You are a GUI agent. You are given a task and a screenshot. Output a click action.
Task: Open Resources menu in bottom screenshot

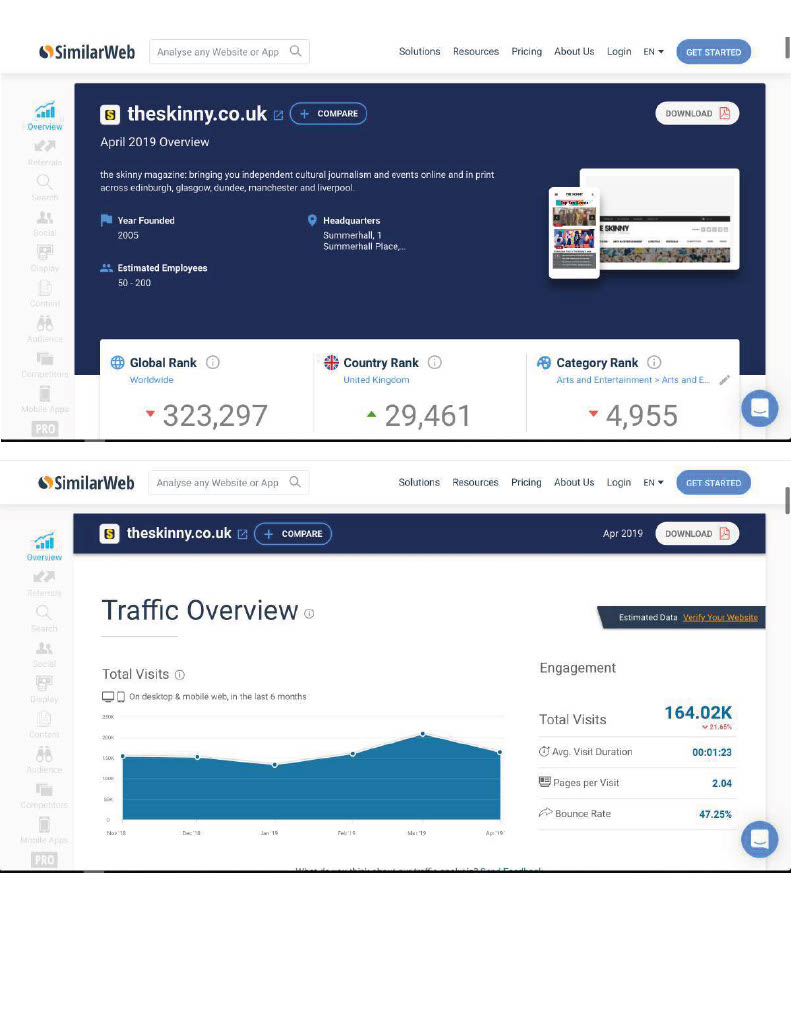[475, 483]
